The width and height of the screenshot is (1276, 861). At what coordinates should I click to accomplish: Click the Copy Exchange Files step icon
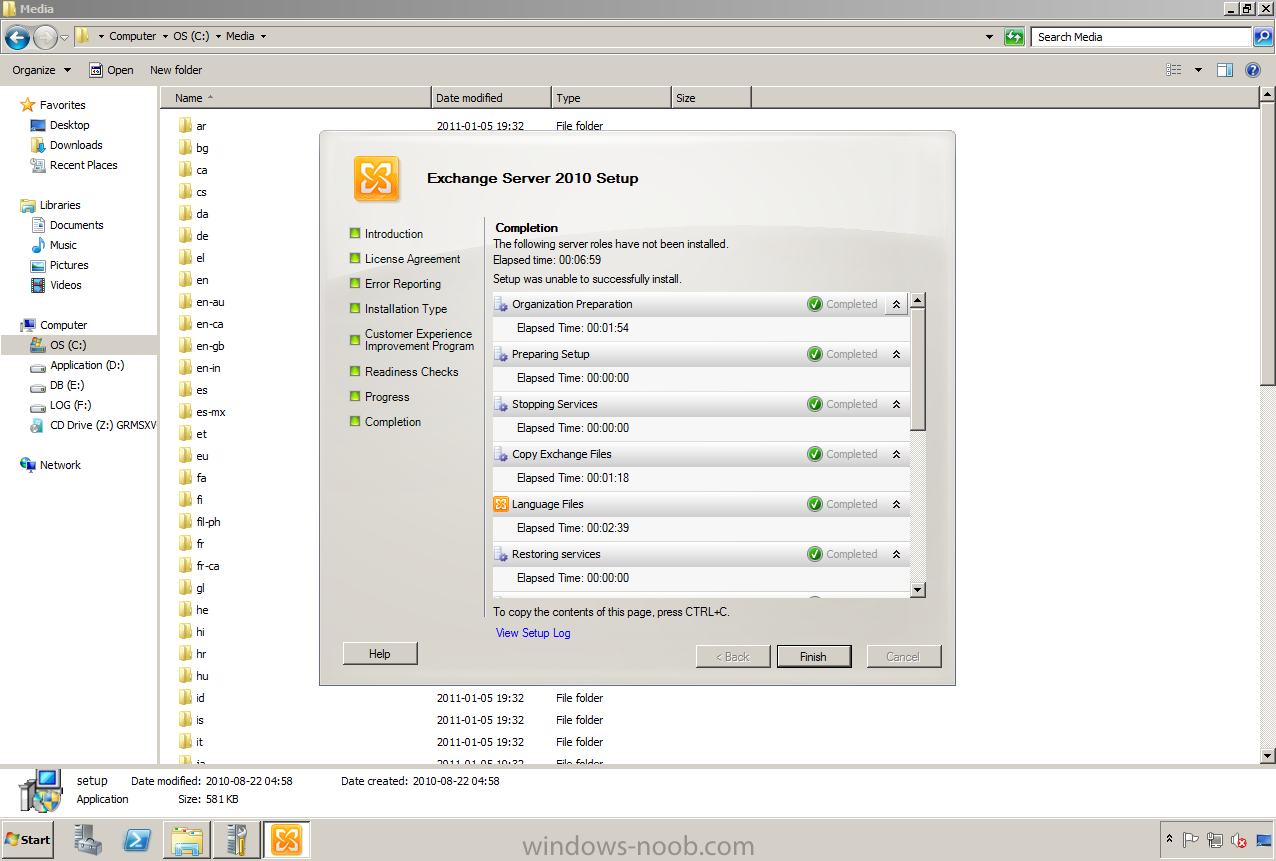pos(501,454)
